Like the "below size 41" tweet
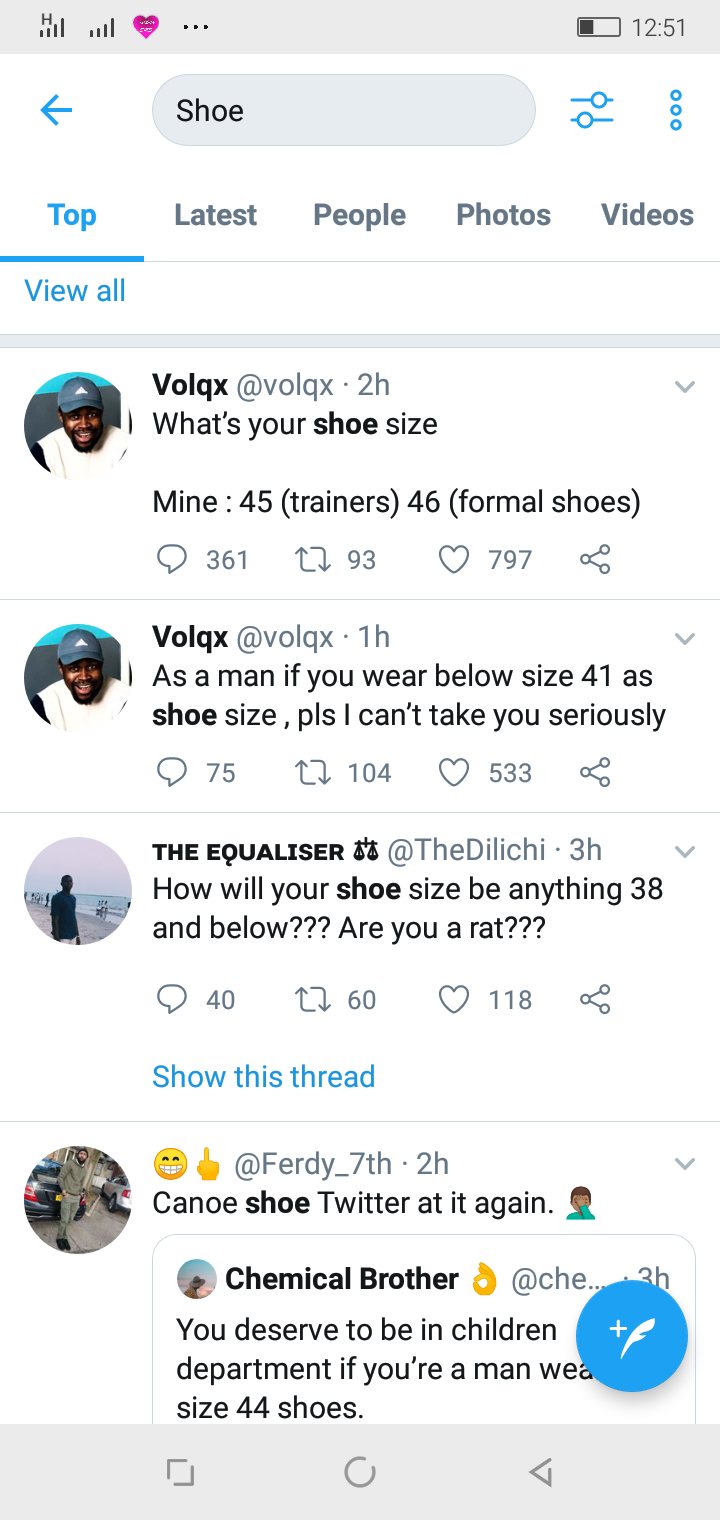720x1520 pixels. pos(454,772)
